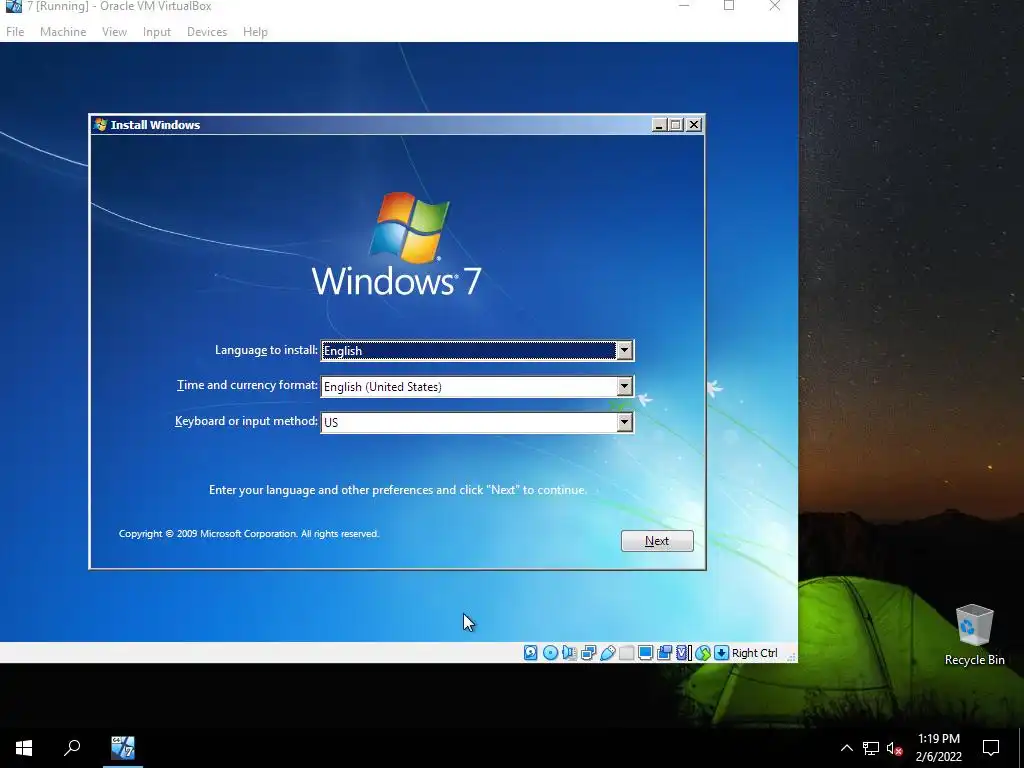Screen dimensions: 1024x768
Task: Minimize the Install Windows dialog
Action: click(x=660, y=125)
